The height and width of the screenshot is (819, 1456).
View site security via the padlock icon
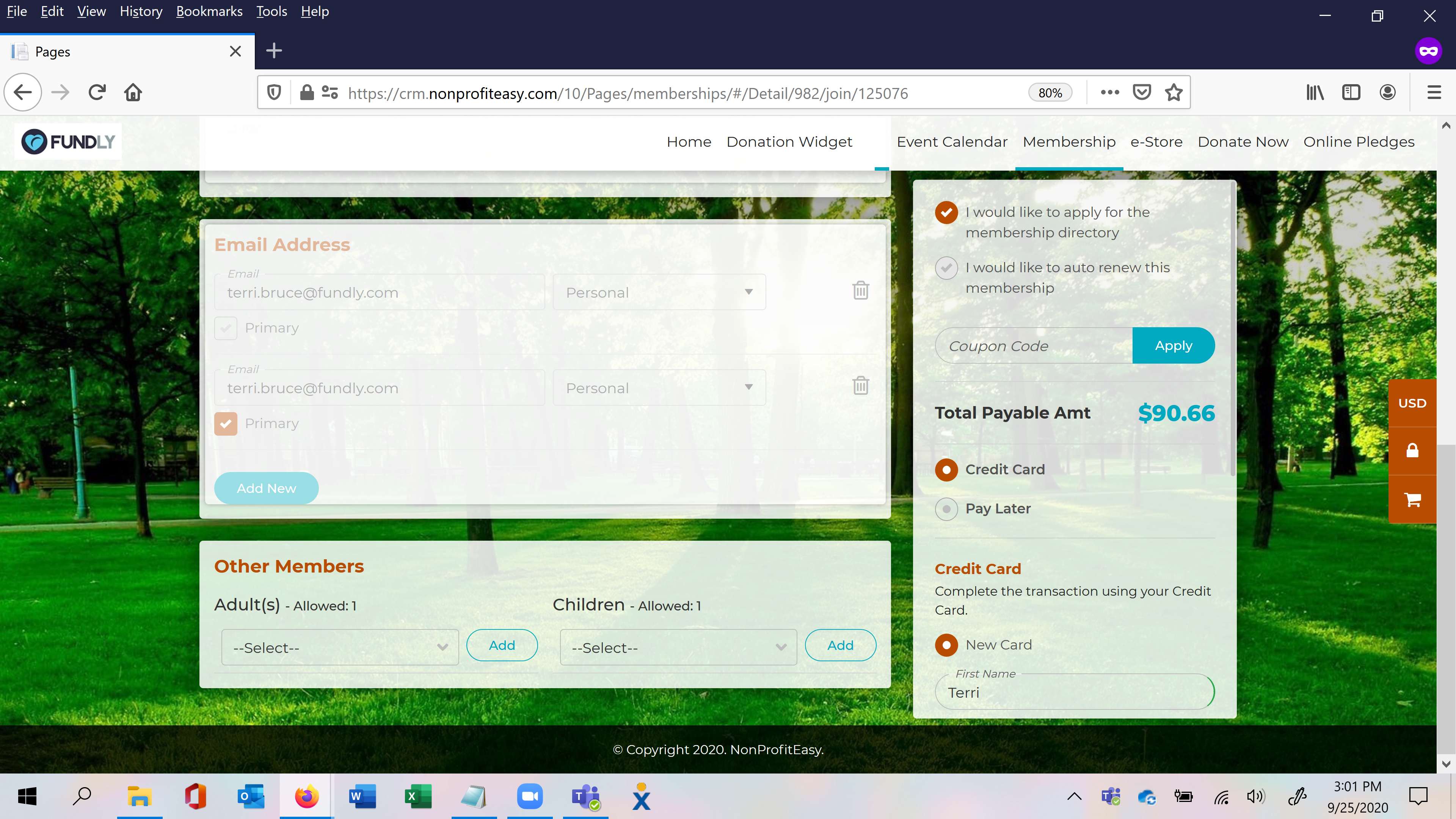pyautogui.click(x=306, y=92)
